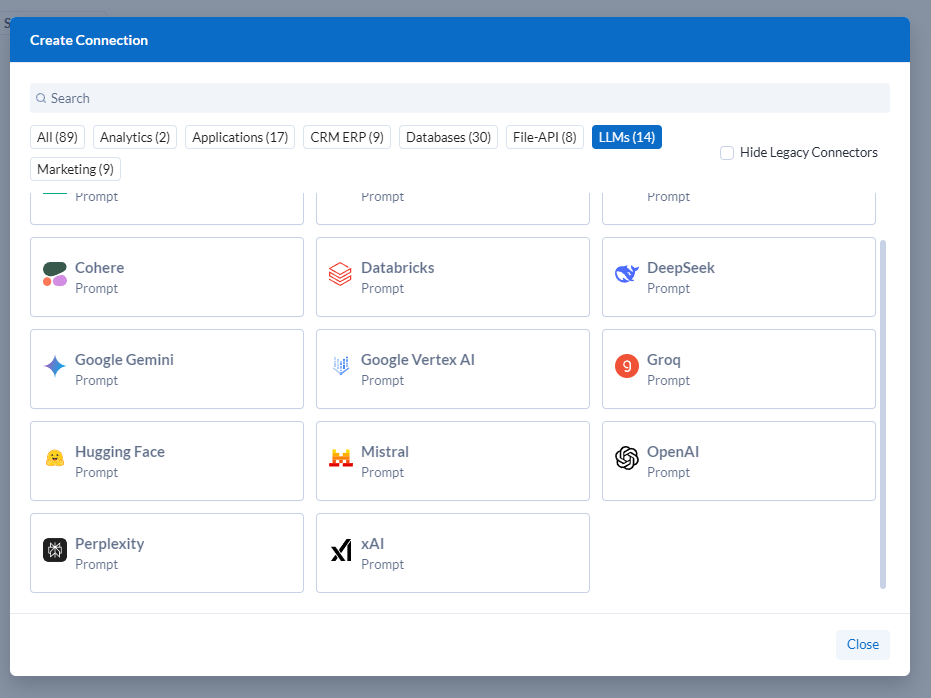Click the Prompt label under xAI
Viewport: 931px width, 698px height.
382,564
